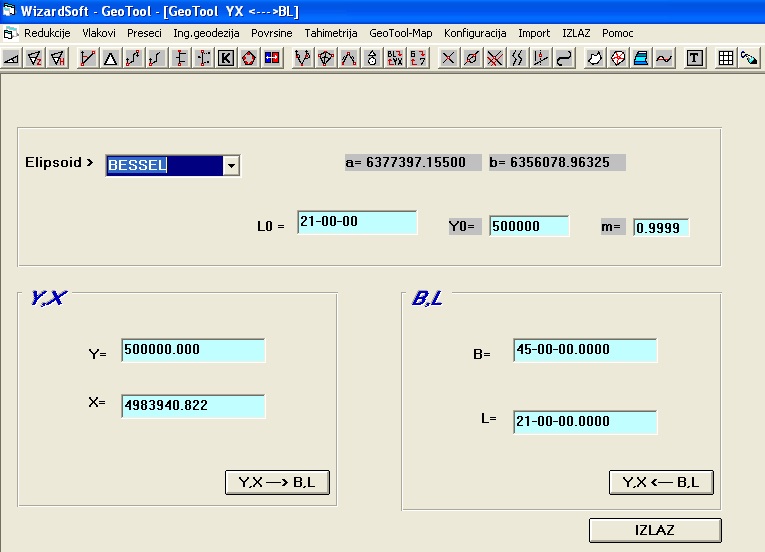Screen dimensions: 765x552
Task: Click the BL/YX conversion toolbar icon
Action: tap(395, 59)
